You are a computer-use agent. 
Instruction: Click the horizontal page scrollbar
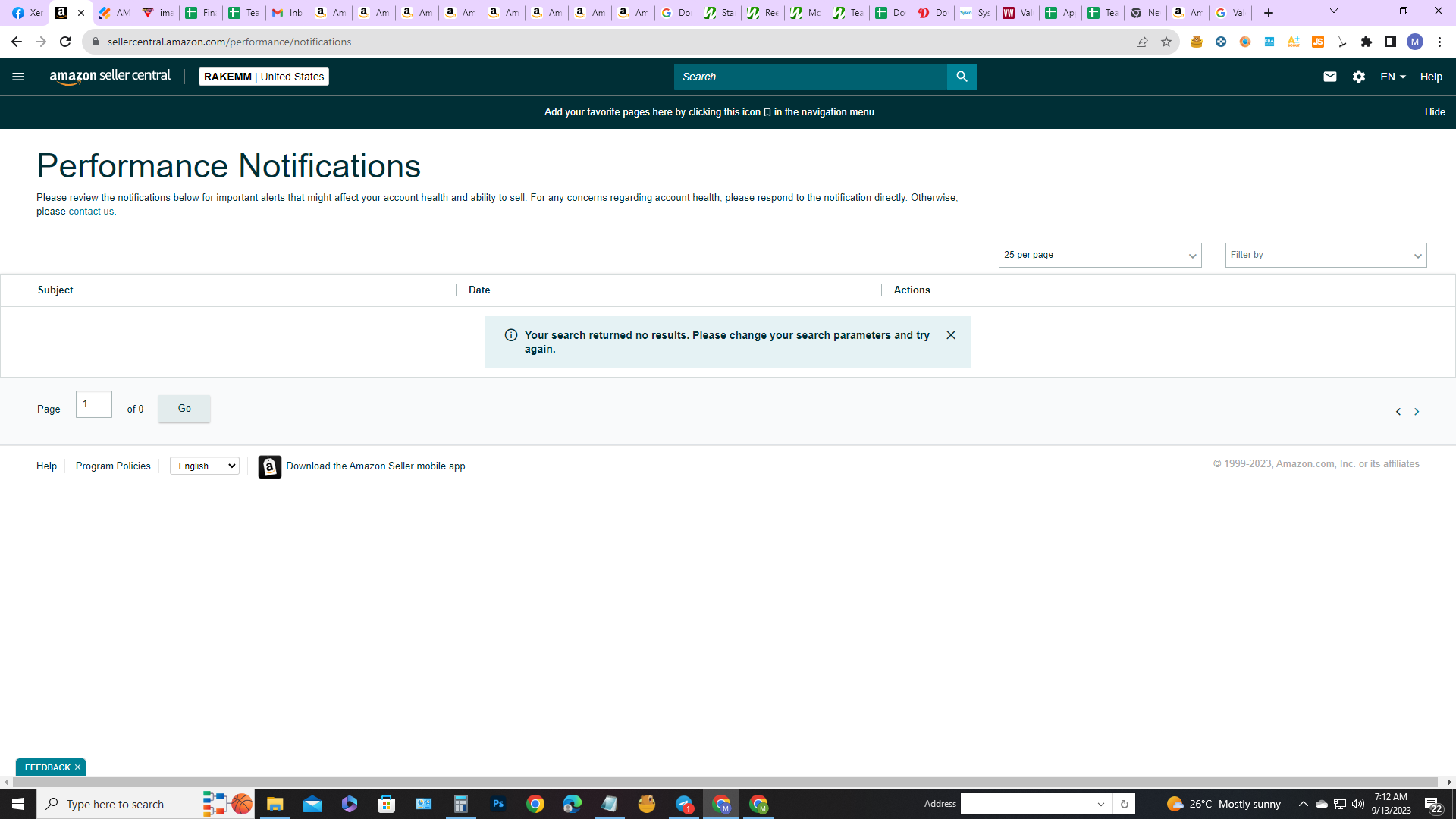coord(724,782)
